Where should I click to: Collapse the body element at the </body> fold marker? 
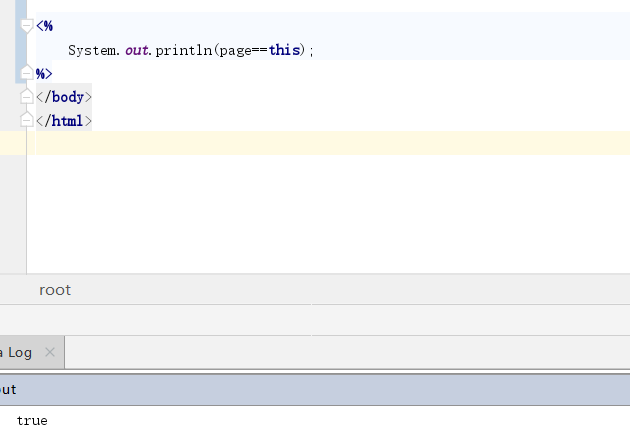click(x=27, y=96)
